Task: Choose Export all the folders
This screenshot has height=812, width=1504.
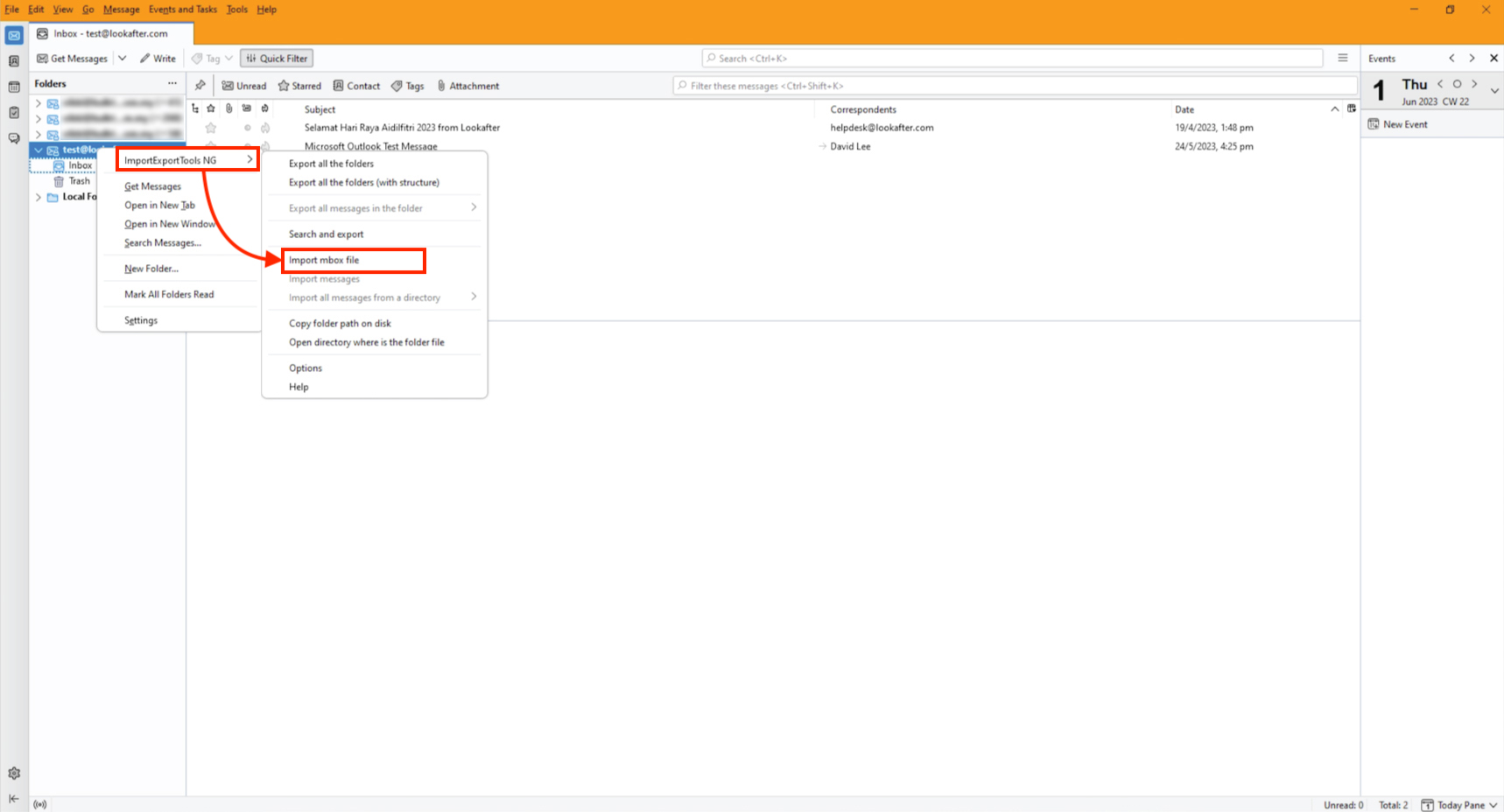Action: pyautogui.click(x=331, y=164)
